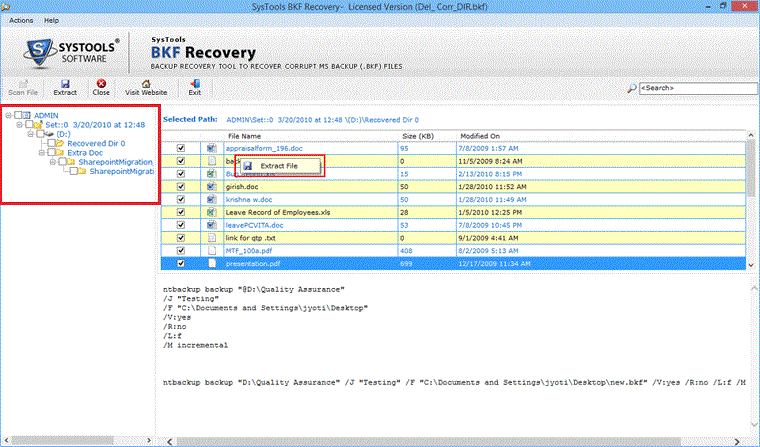Click the Word icon beside girish.doc

(211, 187)
